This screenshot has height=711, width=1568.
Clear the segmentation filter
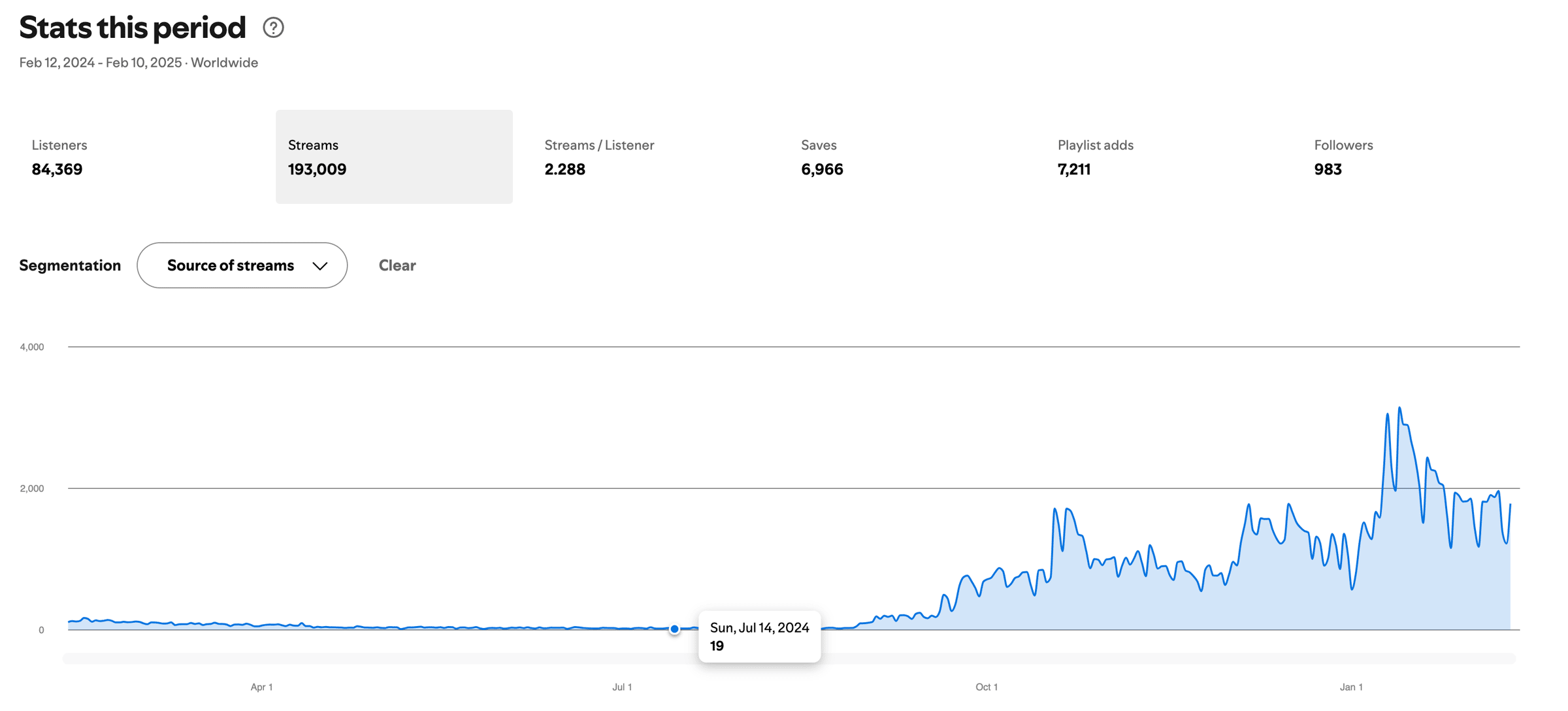coord(397,265)
